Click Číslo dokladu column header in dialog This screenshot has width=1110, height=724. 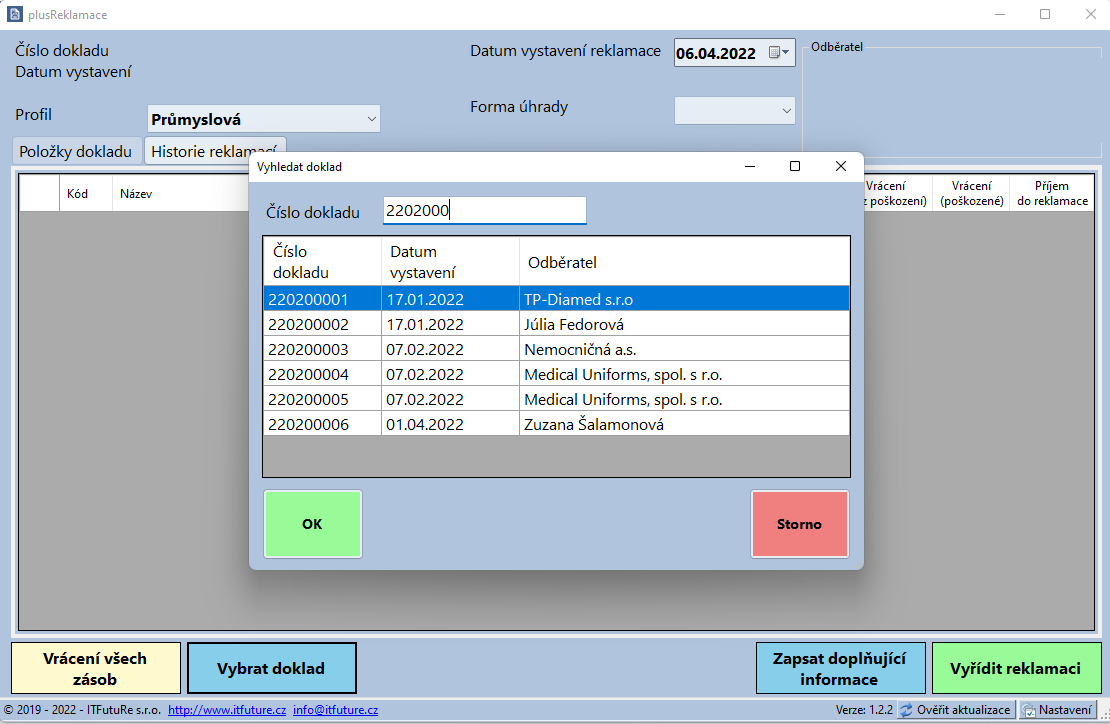(322, 262)
